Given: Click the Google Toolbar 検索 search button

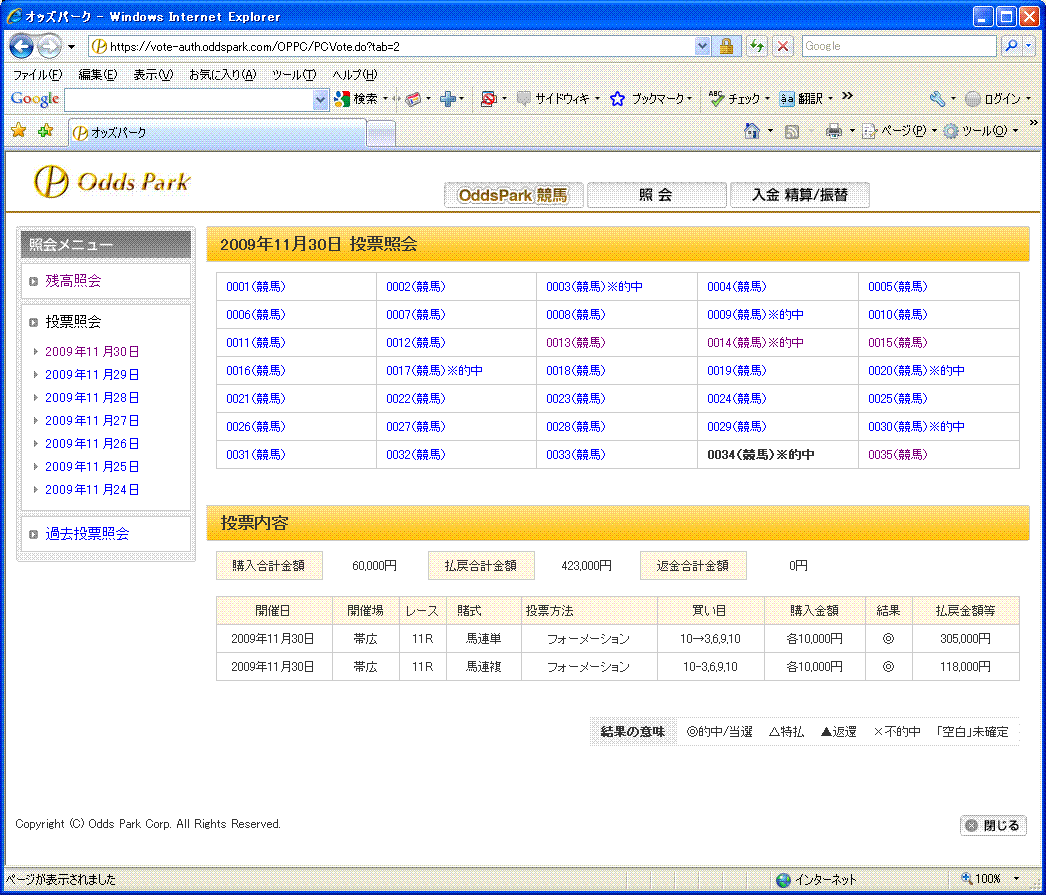Looking at the screenshot, I should [x=356, y=99].
